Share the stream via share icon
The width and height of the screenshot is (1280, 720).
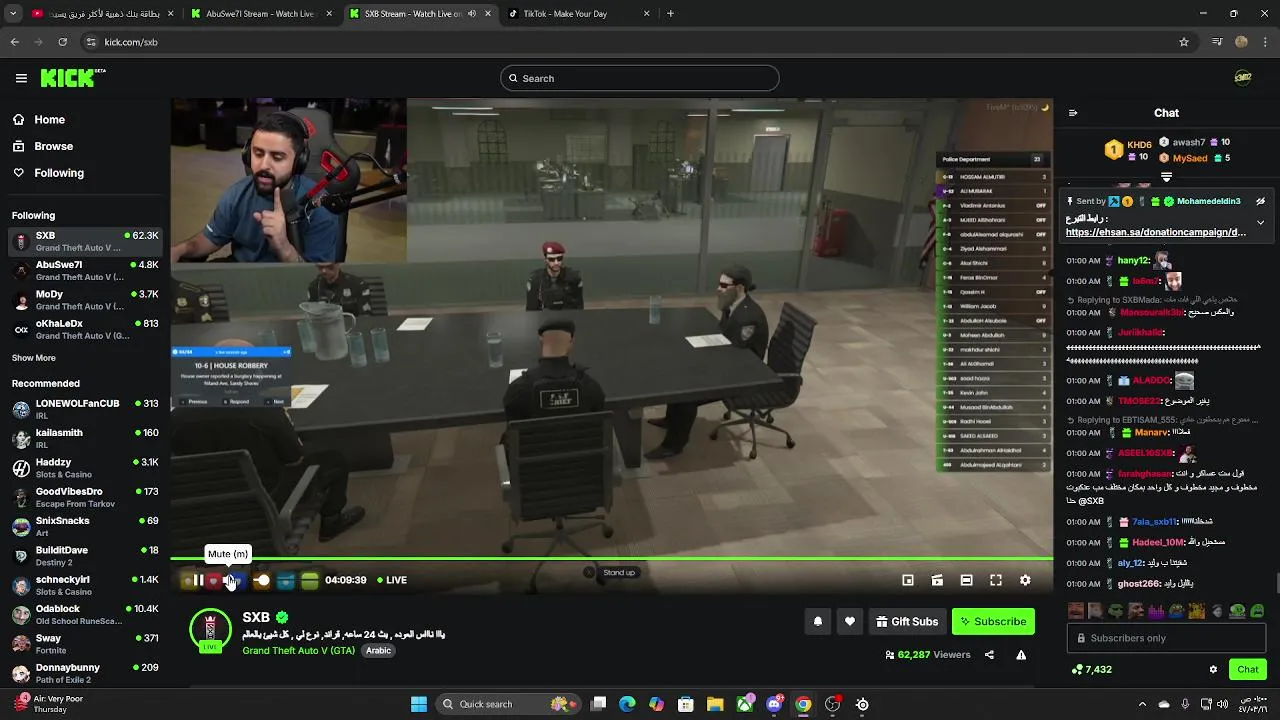pos(989,655)
